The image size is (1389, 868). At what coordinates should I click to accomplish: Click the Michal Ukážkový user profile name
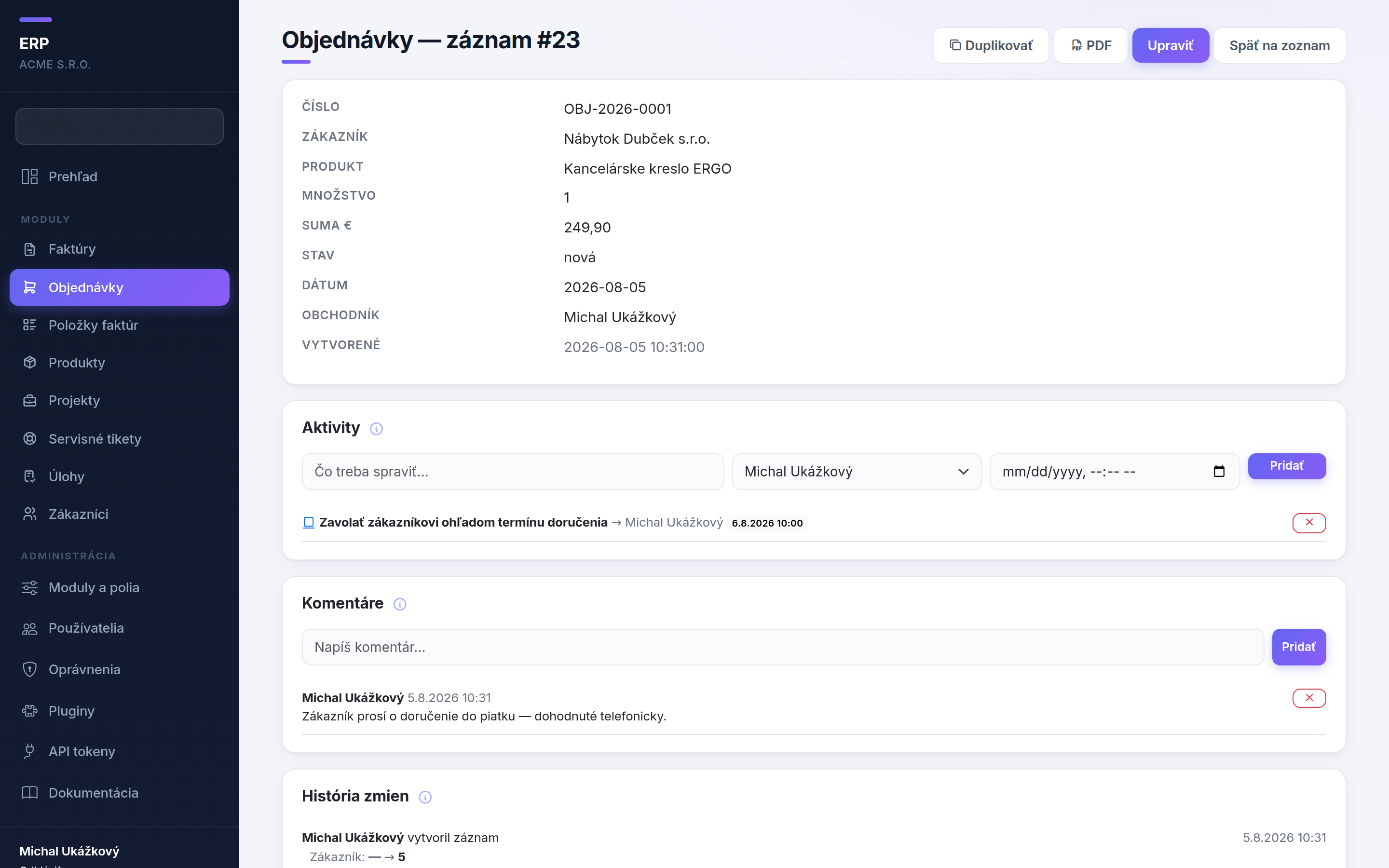tap(69, 851)
